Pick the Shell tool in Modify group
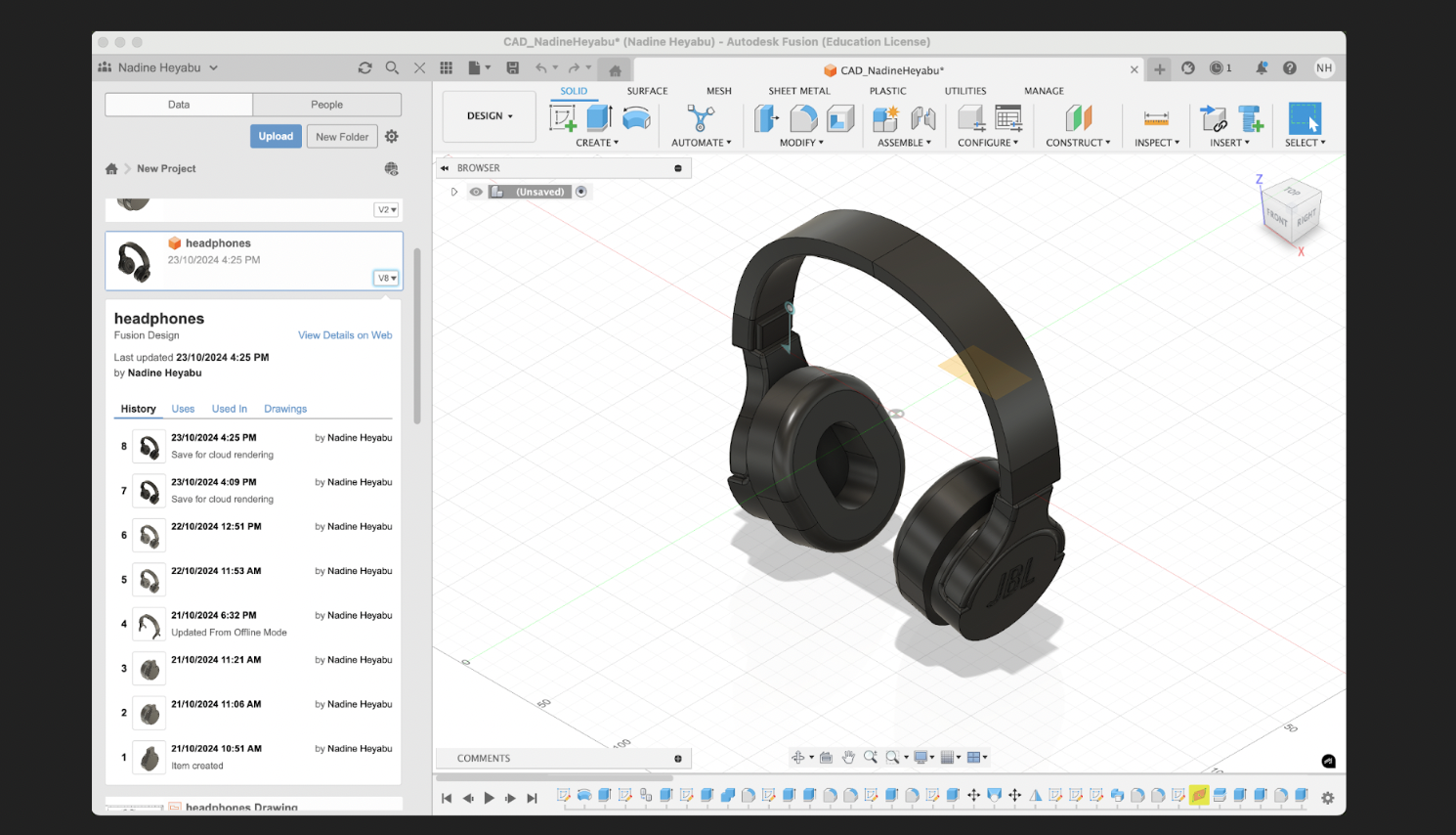 840,118
